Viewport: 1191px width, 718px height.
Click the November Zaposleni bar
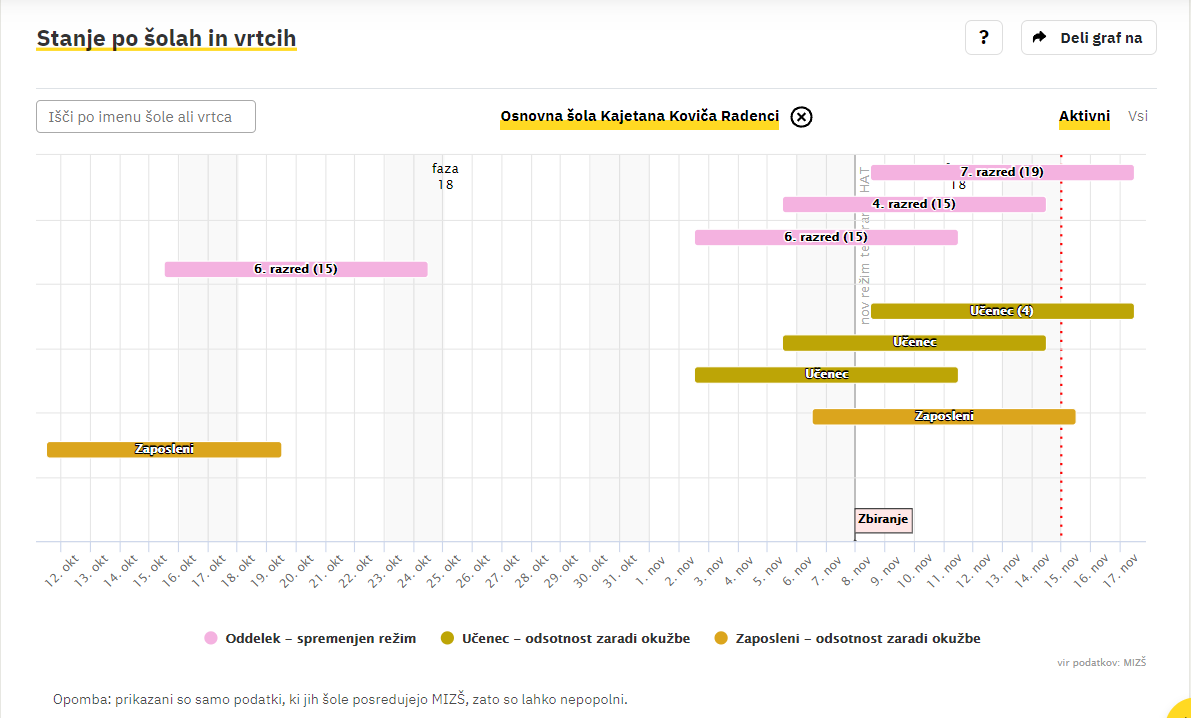click(943, 416)
